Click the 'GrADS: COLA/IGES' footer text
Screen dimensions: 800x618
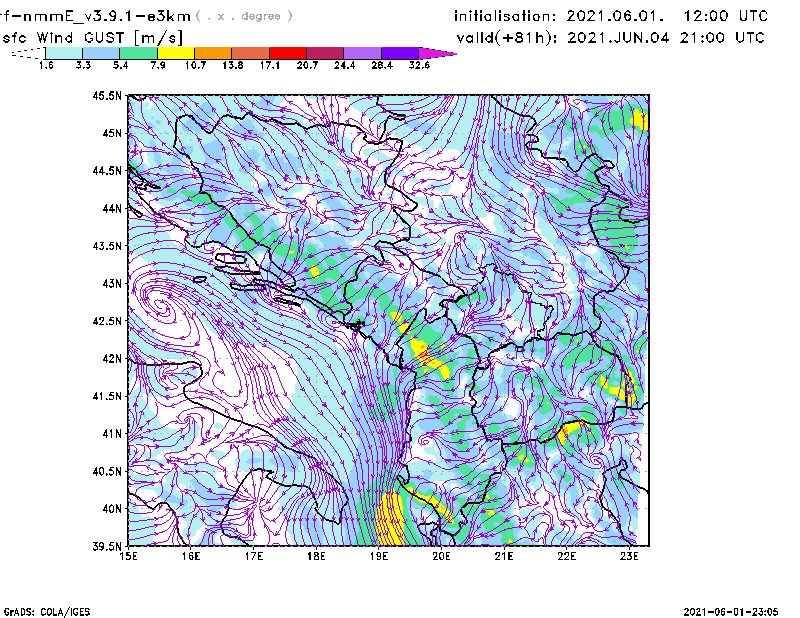(47, 612)
